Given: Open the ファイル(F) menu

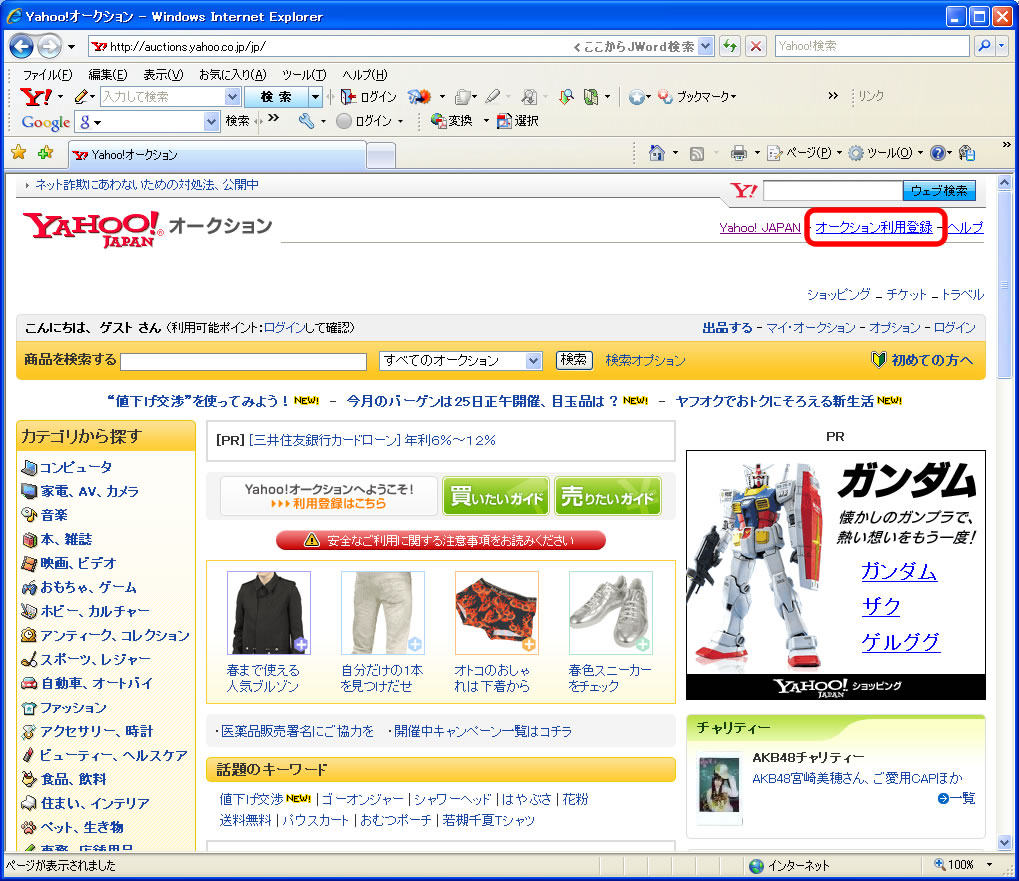Looking at the screenshot, I should (x=47, y=75).
